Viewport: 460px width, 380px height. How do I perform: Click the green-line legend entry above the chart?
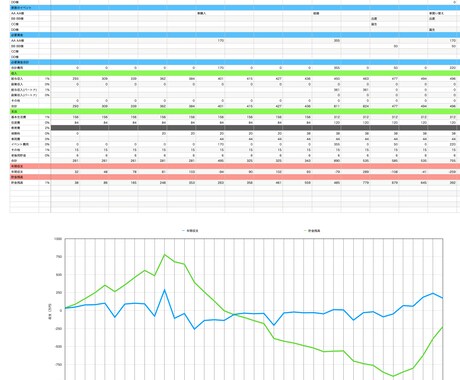tap(312, 231)
